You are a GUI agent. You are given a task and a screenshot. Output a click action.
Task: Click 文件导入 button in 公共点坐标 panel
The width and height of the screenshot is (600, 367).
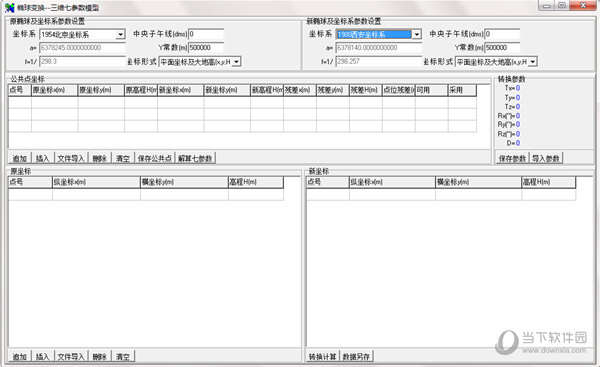pyautogui.click(x=71, y=158)
